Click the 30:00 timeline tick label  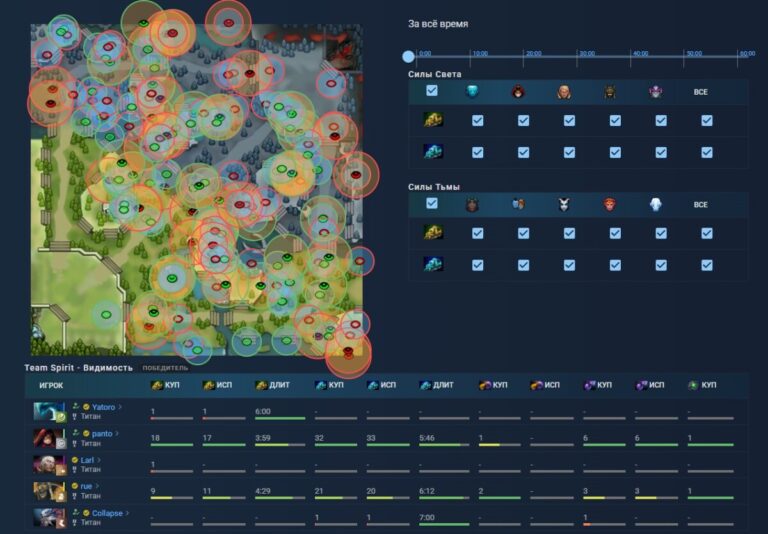click(x=587, y=53)
